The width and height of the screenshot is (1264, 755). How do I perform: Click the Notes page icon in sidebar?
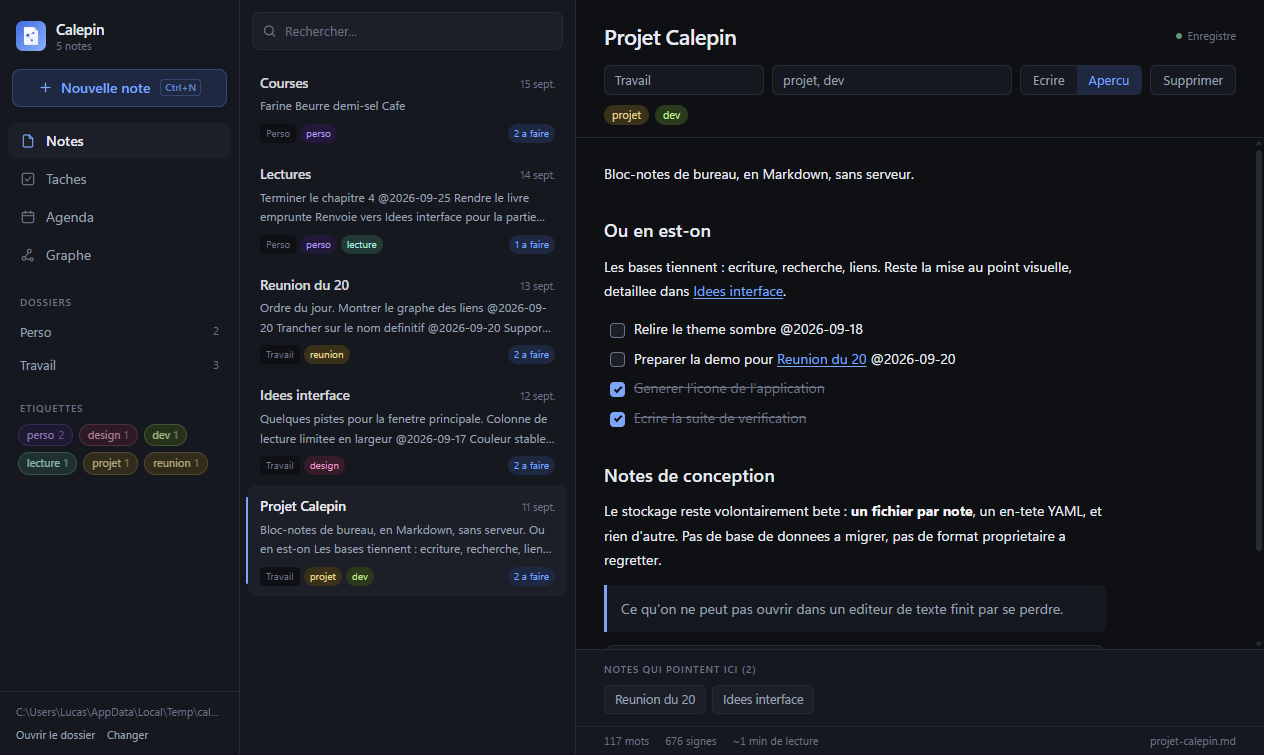pyautogui.click(x=28, y=141)
